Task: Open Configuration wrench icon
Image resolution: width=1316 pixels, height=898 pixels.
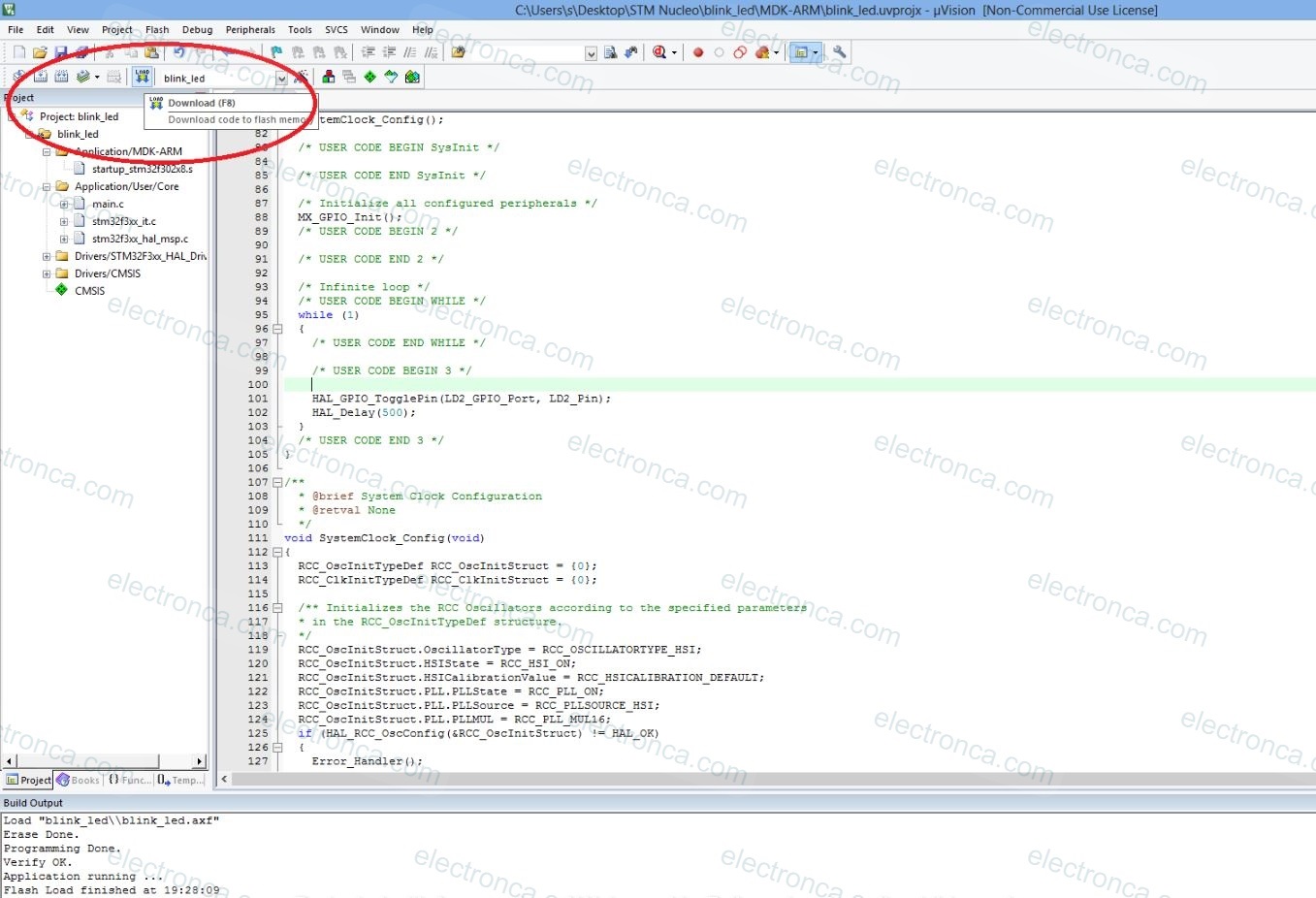Action: 840,52
